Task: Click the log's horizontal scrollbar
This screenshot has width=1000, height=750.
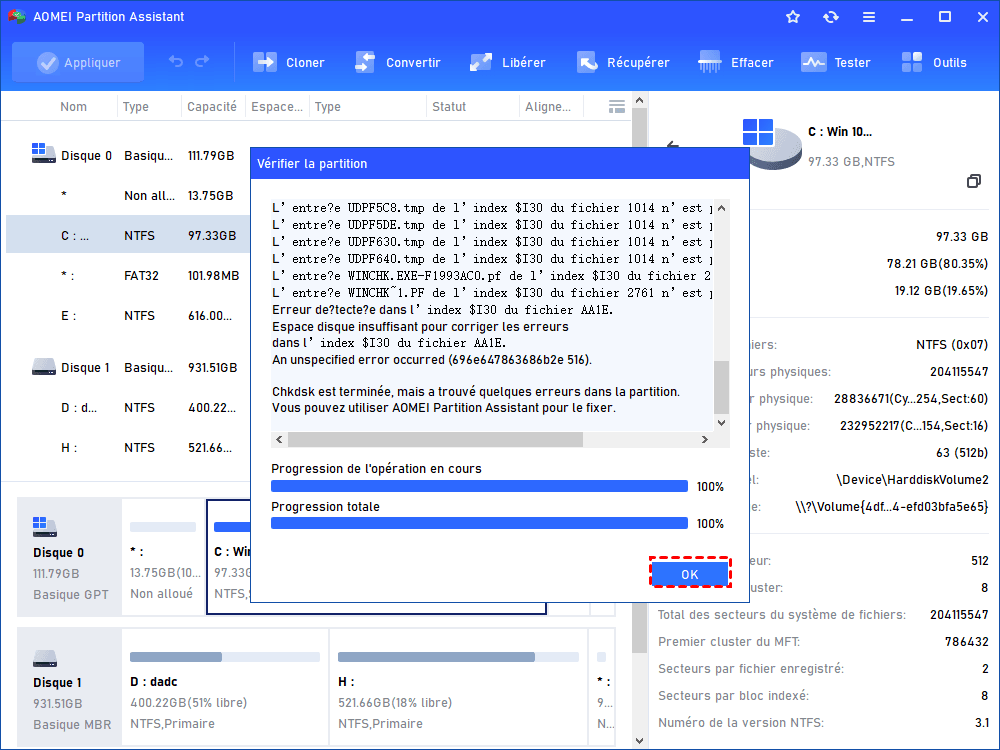Action: click(x=435, y=439)
